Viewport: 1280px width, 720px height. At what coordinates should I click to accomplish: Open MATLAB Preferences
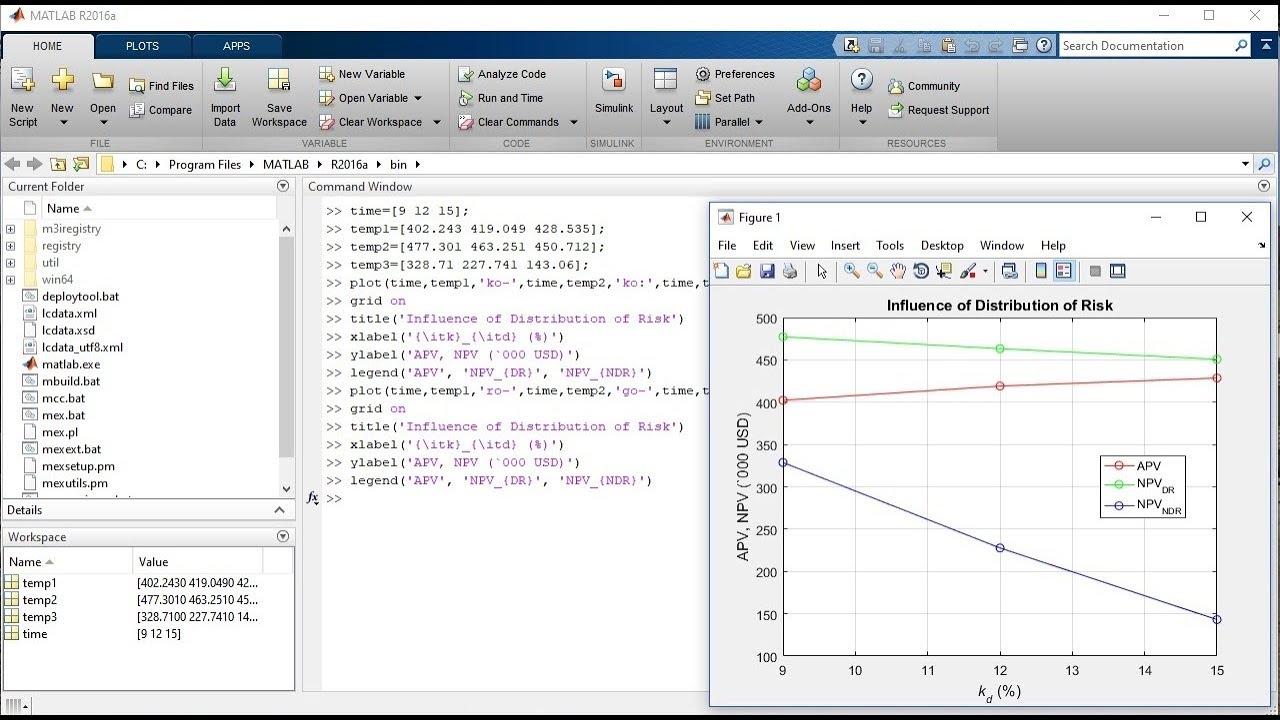[x=735, y=74]
